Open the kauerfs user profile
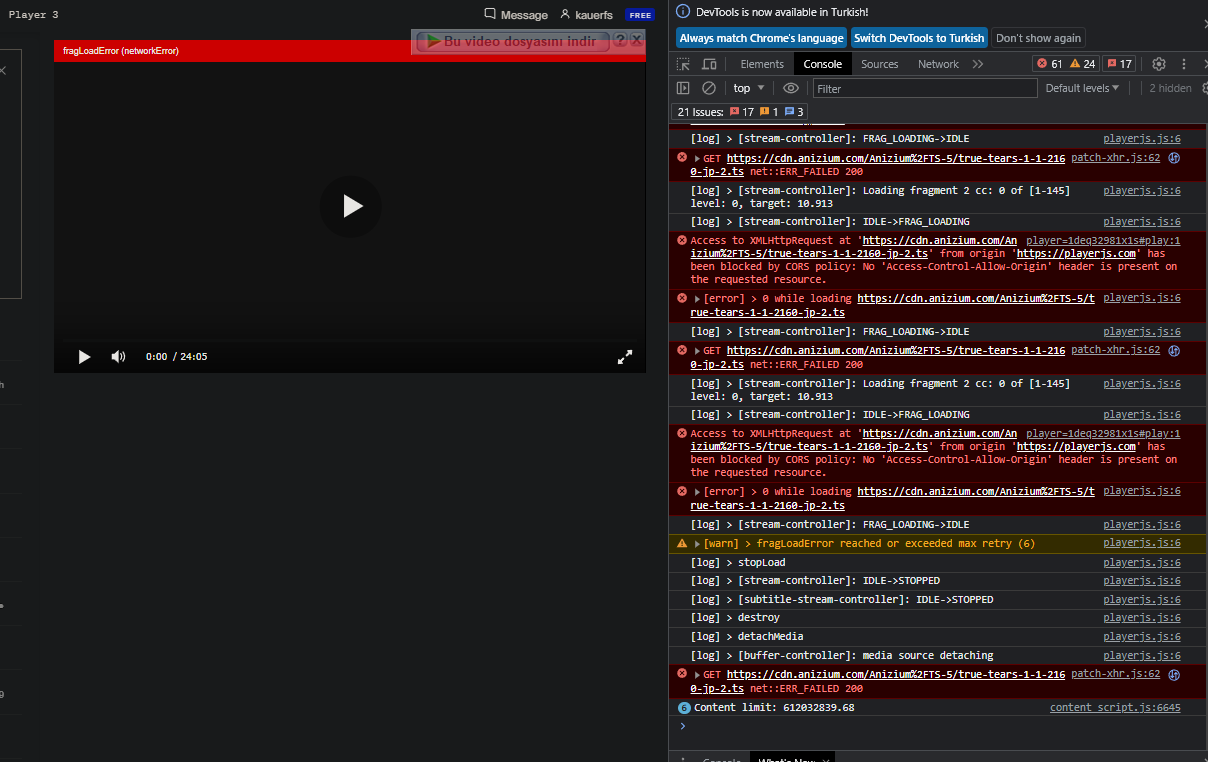 [586, 15]
